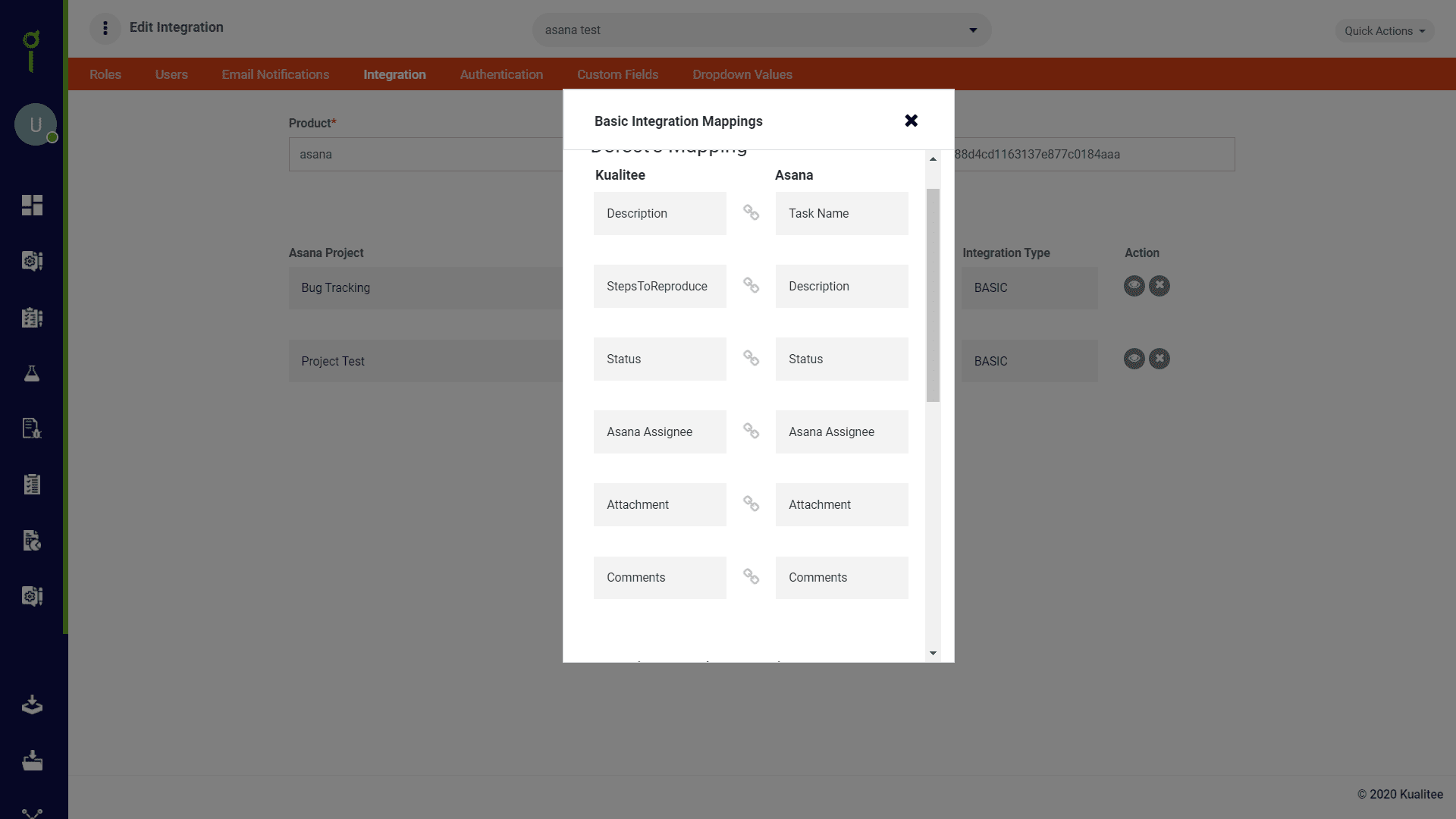This screenshot has height=819, width=1456.
Task: Switch to the Custom Fields tab
Action: pos(617,74)
